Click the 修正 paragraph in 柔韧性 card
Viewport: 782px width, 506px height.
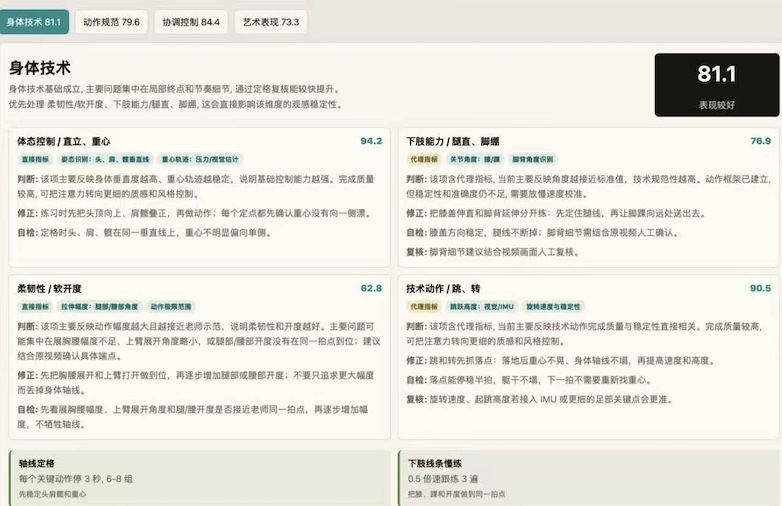coord(196,382)
